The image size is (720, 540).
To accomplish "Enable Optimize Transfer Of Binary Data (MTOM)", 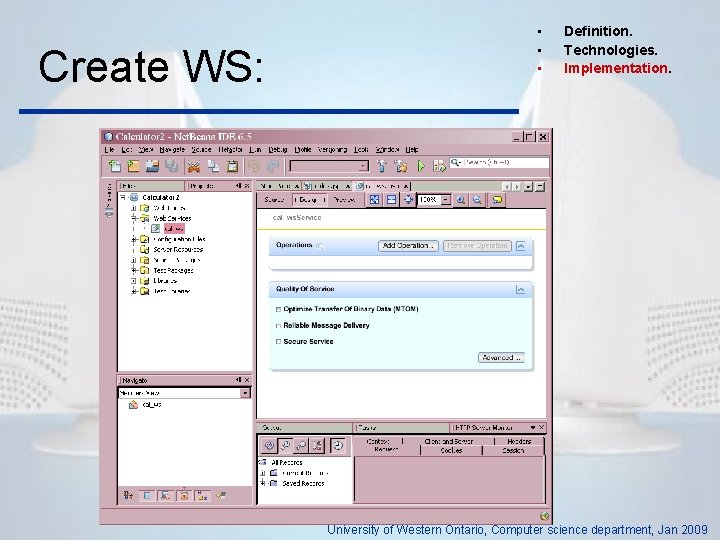I will (x=278, y=309).
